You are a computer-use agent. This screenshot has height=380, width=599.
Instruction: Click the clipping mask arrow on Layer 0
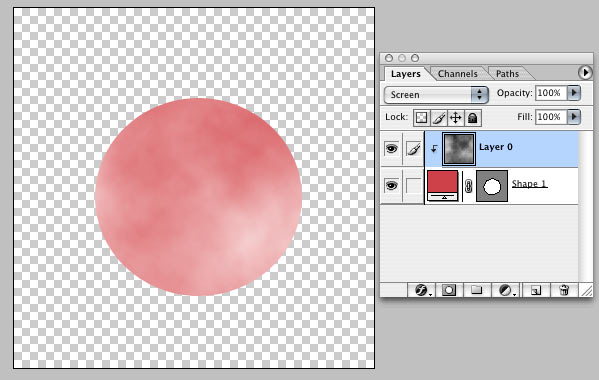[x=434, y=149]
